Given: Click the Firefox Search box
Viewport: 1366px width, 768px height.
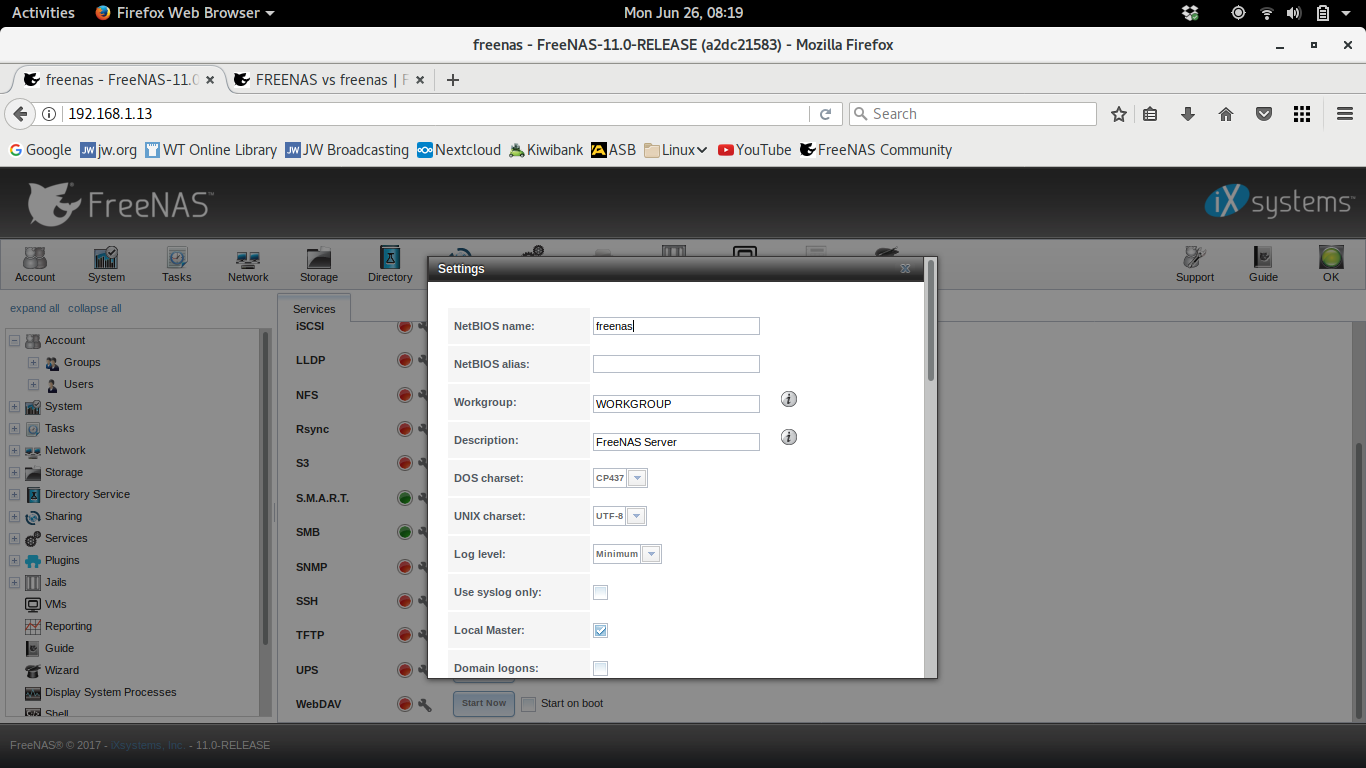Looking at the screenshot, I should click(x=972, y=114).
